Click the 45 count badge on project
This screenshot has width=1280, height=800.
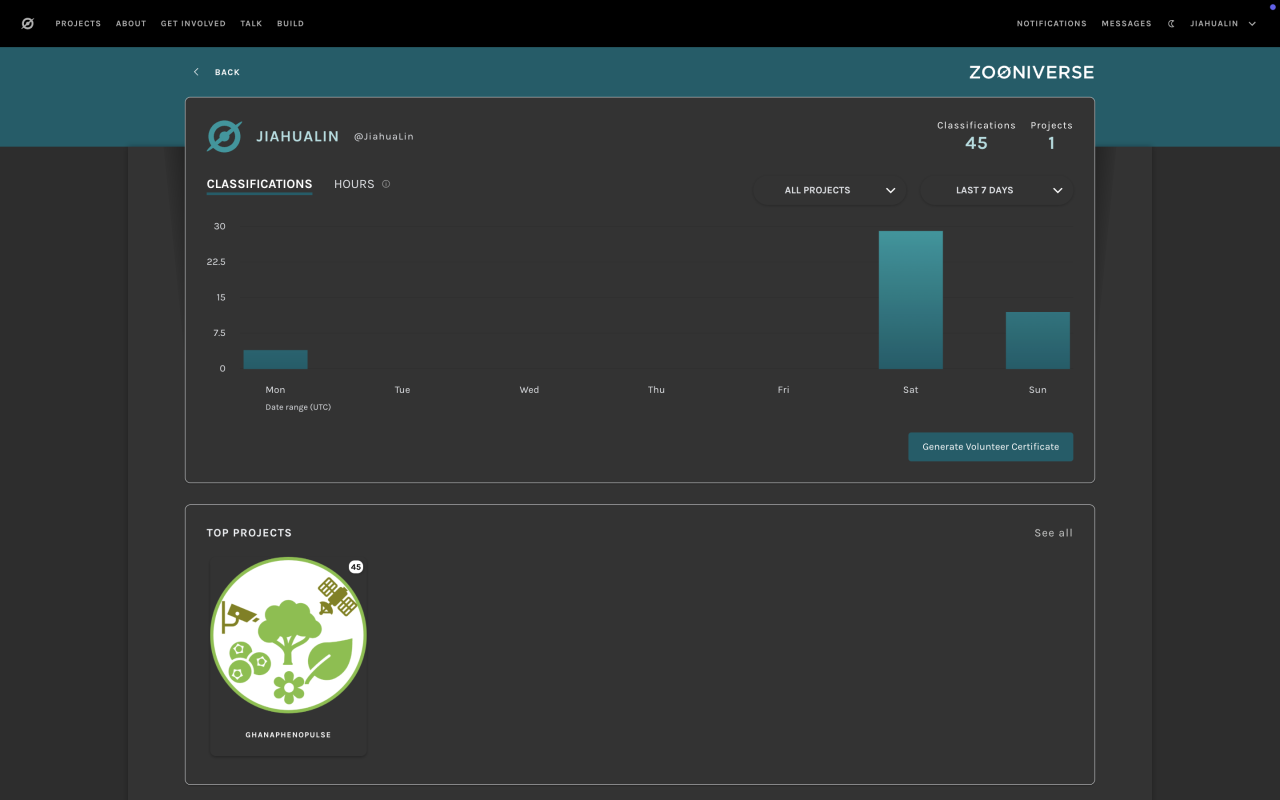(355, 567)
